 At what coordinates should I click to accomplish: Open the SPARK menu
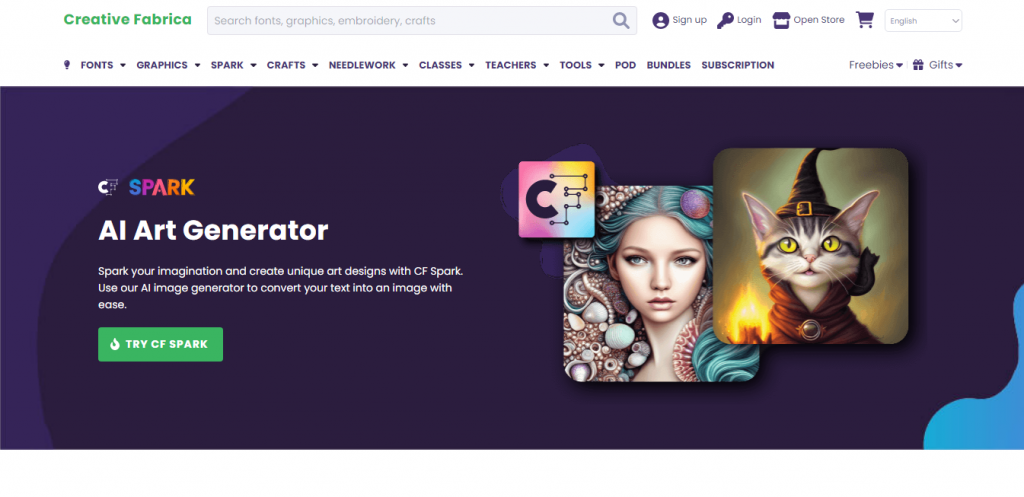point(227,65)
